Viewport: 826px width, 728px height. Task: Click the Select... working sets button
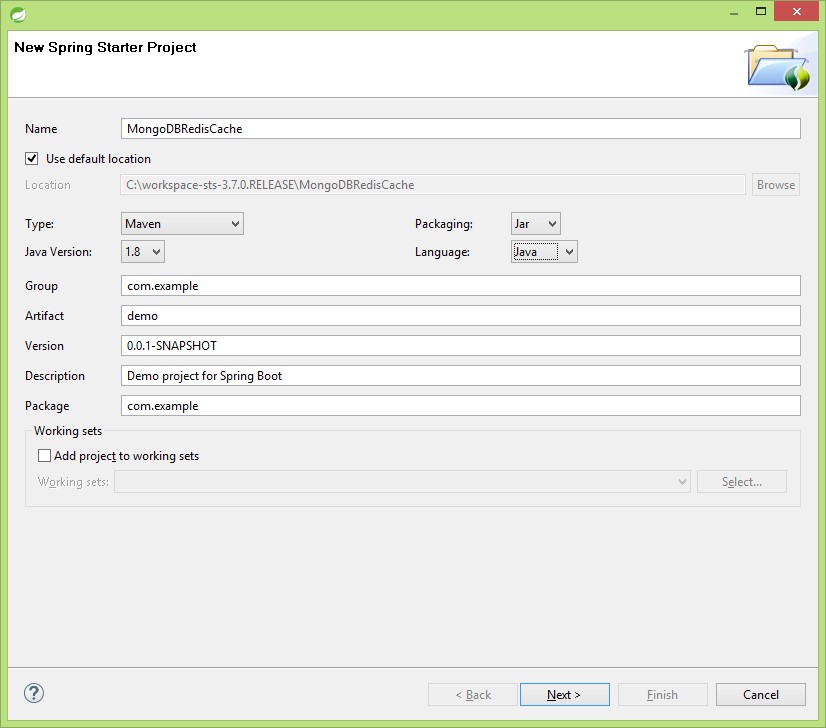(x=742, y=481)
